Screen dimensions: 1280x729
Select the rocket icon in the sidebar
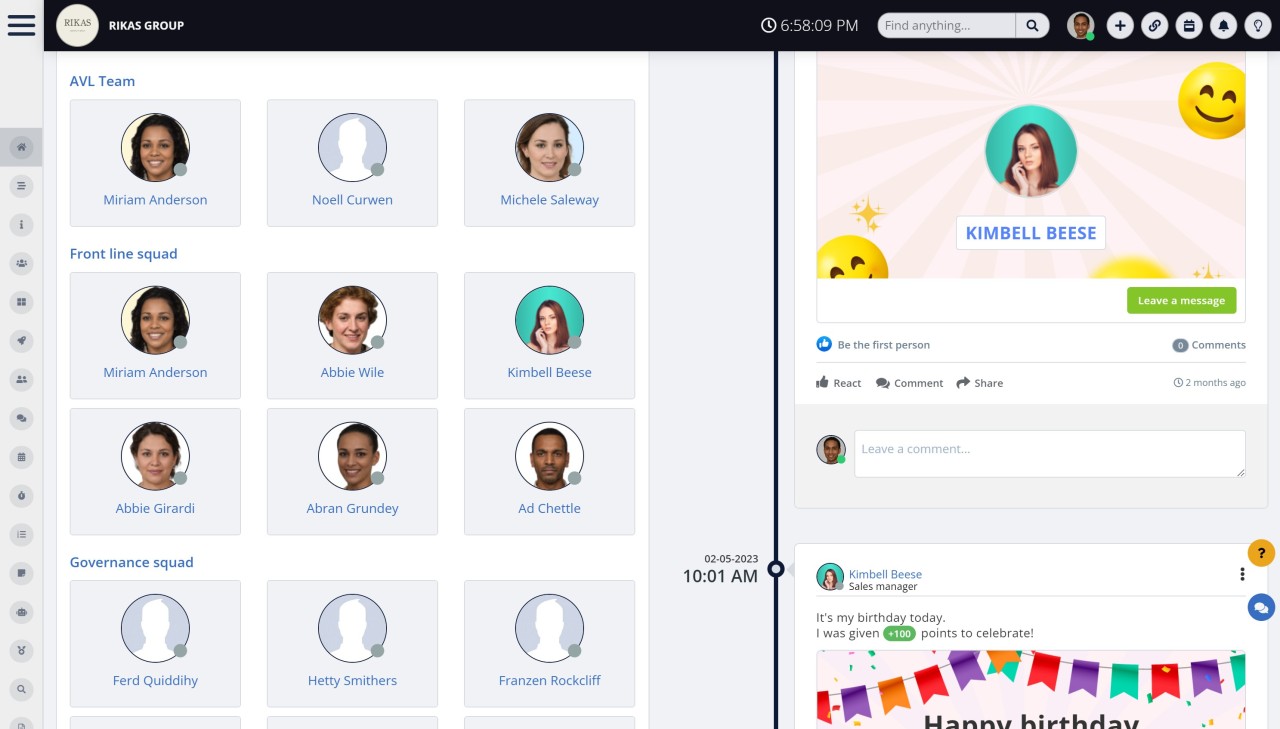click(21, 341)
